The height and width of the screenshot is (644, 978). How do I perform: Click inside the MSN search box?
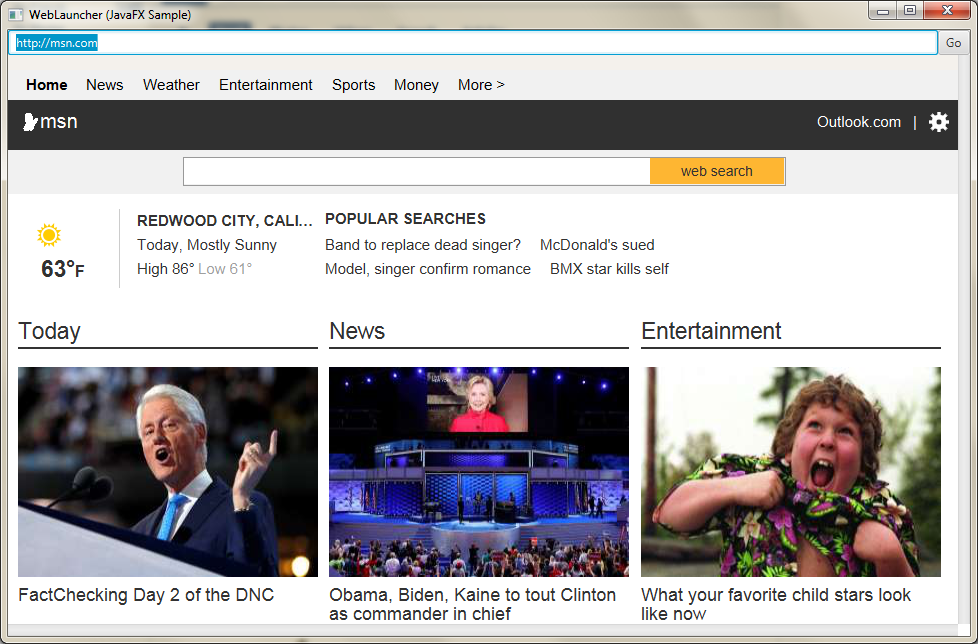[x=416, y=171]
